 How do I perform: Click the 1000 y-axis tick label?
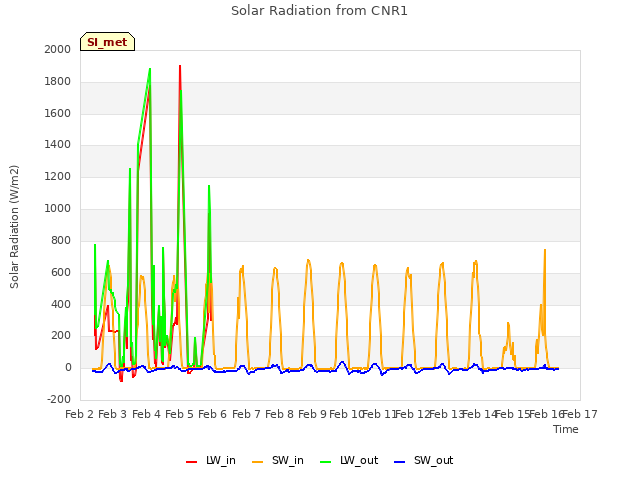[58, 209]
